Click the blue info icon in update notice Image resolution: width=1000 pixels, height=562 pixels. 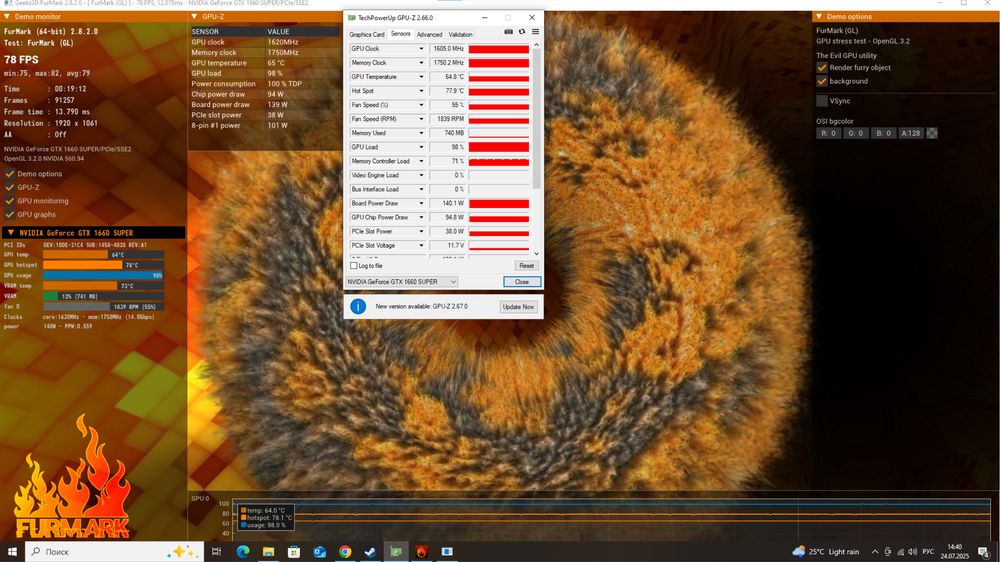click(358, 307)
